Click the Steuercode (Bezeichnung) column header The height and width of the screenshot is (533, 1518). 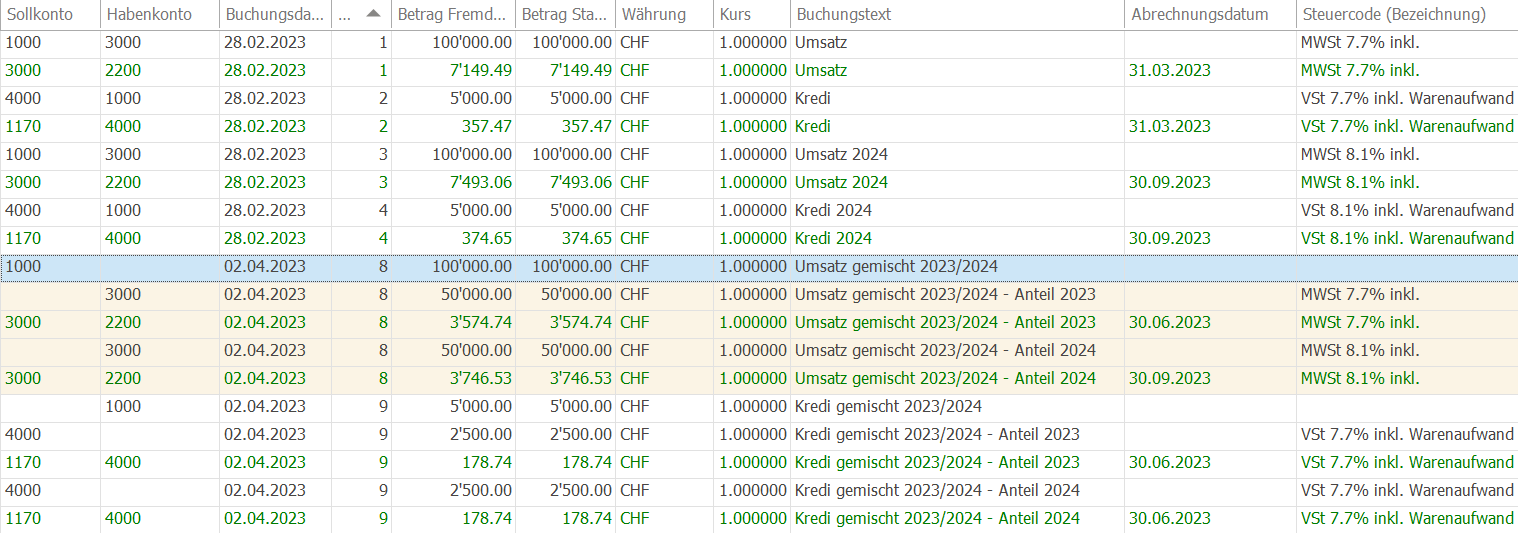coord(1407,14)
